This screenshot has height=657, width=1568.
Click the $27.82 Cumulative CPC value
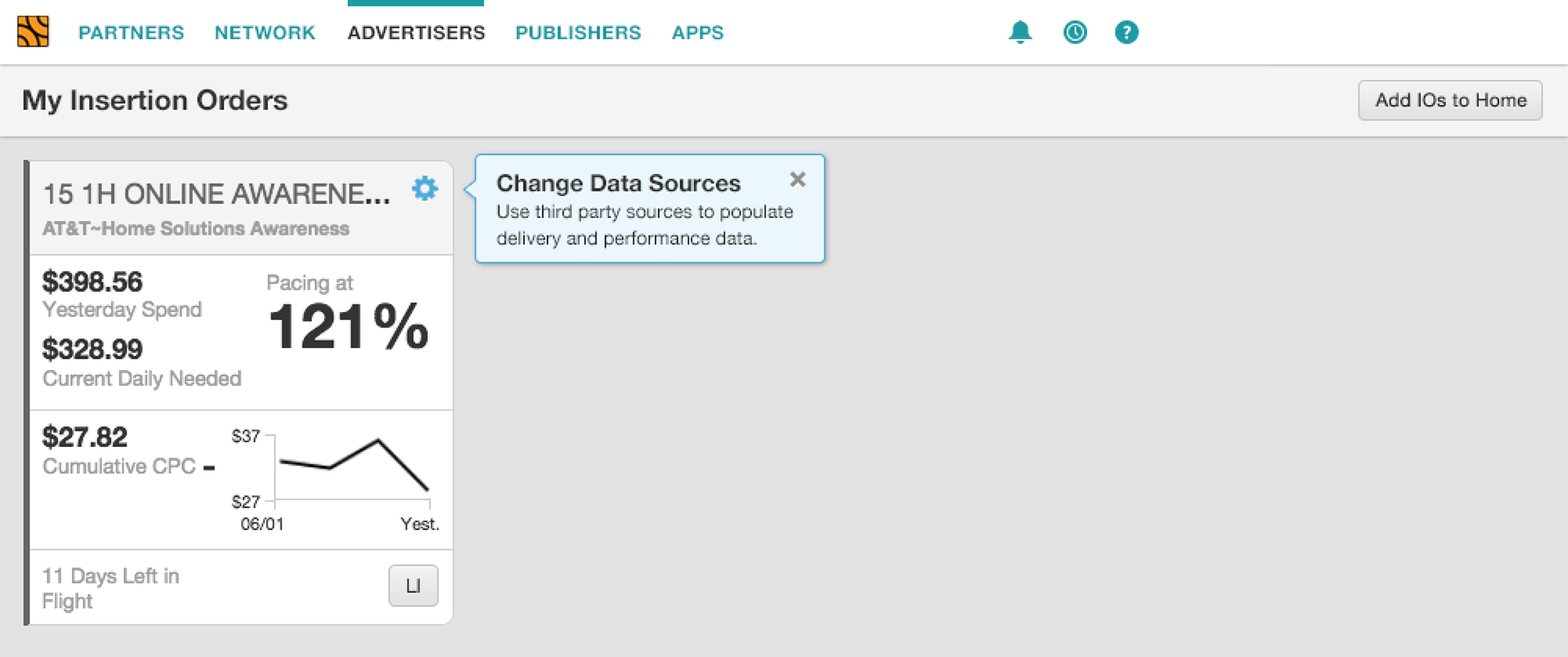point(85,437)
